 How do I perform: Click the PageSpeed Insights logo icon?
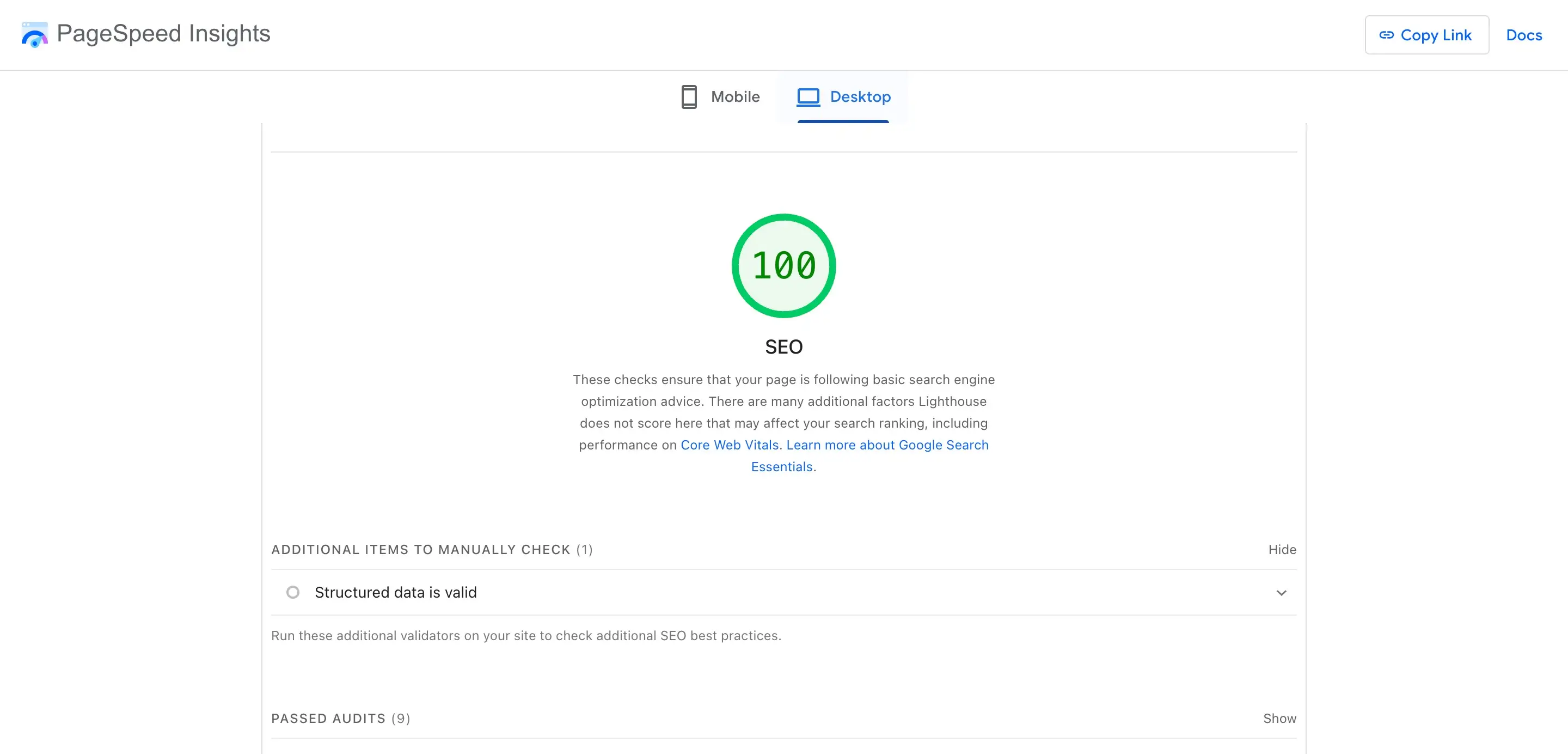pyautogui.click(x=34, y=35)
